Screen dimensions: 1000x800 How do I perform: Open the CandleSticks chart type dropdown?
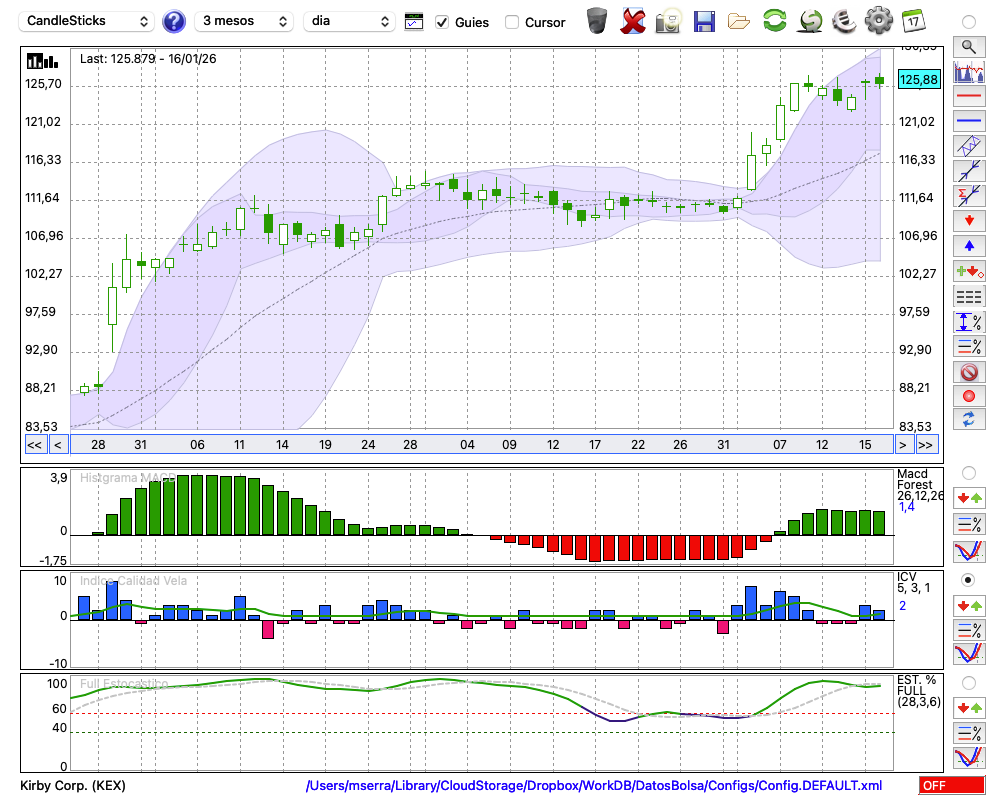88,21
